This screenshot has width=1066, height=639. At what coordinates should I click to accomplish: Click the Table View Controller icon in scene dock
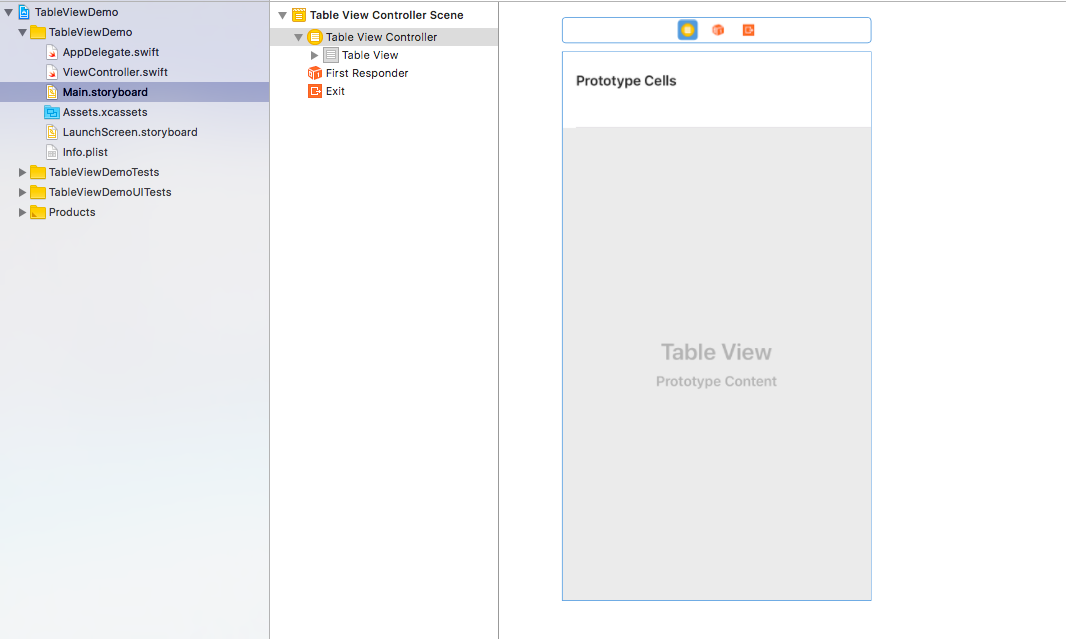pos(688,30)
